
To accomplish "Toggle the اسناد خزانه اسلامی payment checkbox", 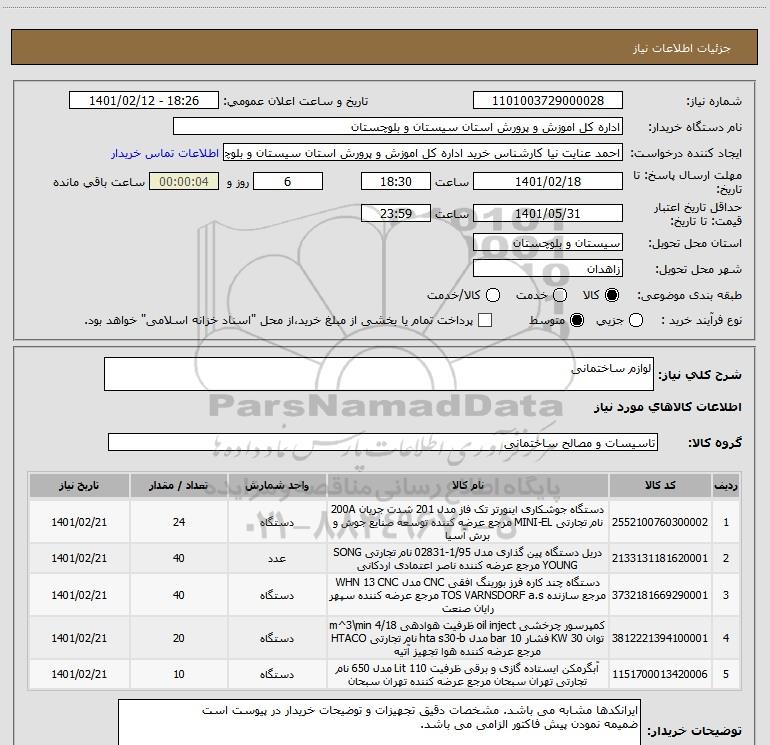I will [x=485, y=320].
